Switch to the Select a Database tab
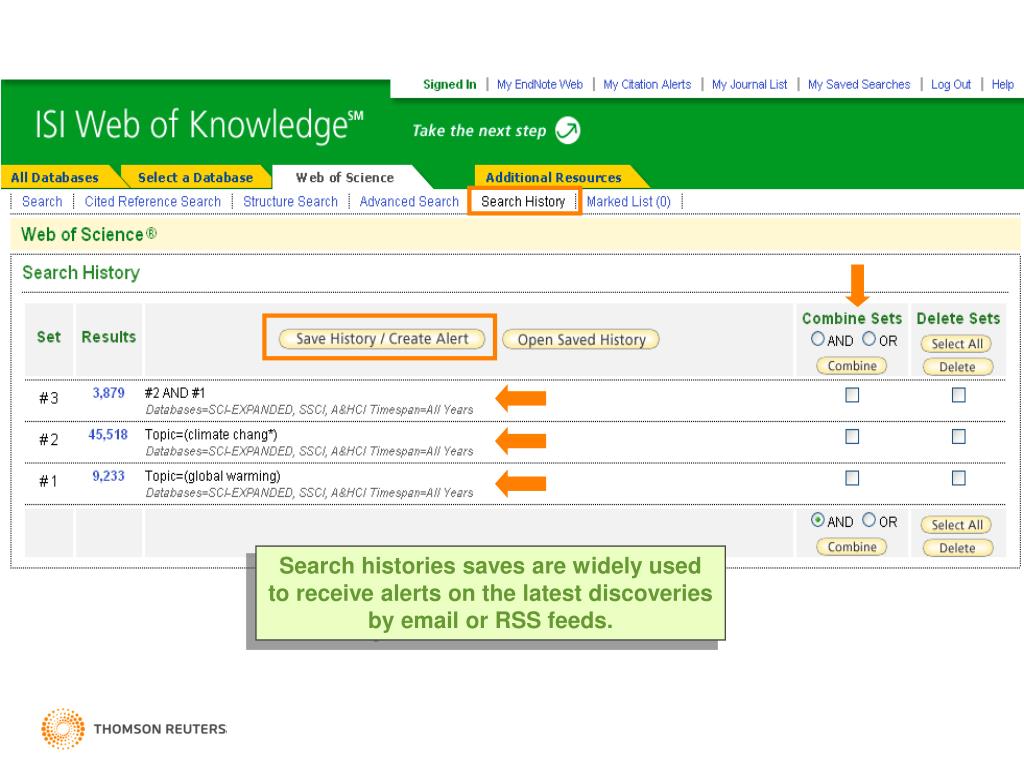The height and width of the screenshot is (768, 1024). click(x=195, y=178)
